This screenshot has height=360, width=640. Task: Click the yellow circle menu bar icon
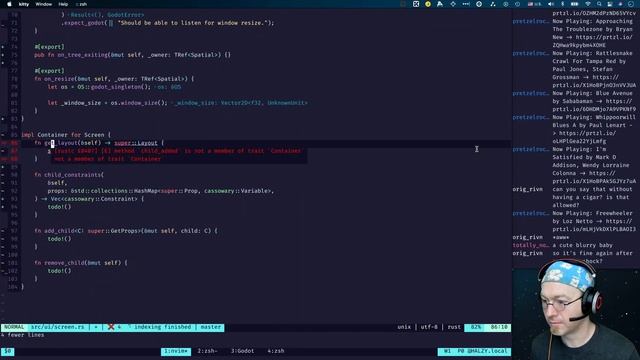(x=428, y=4)
